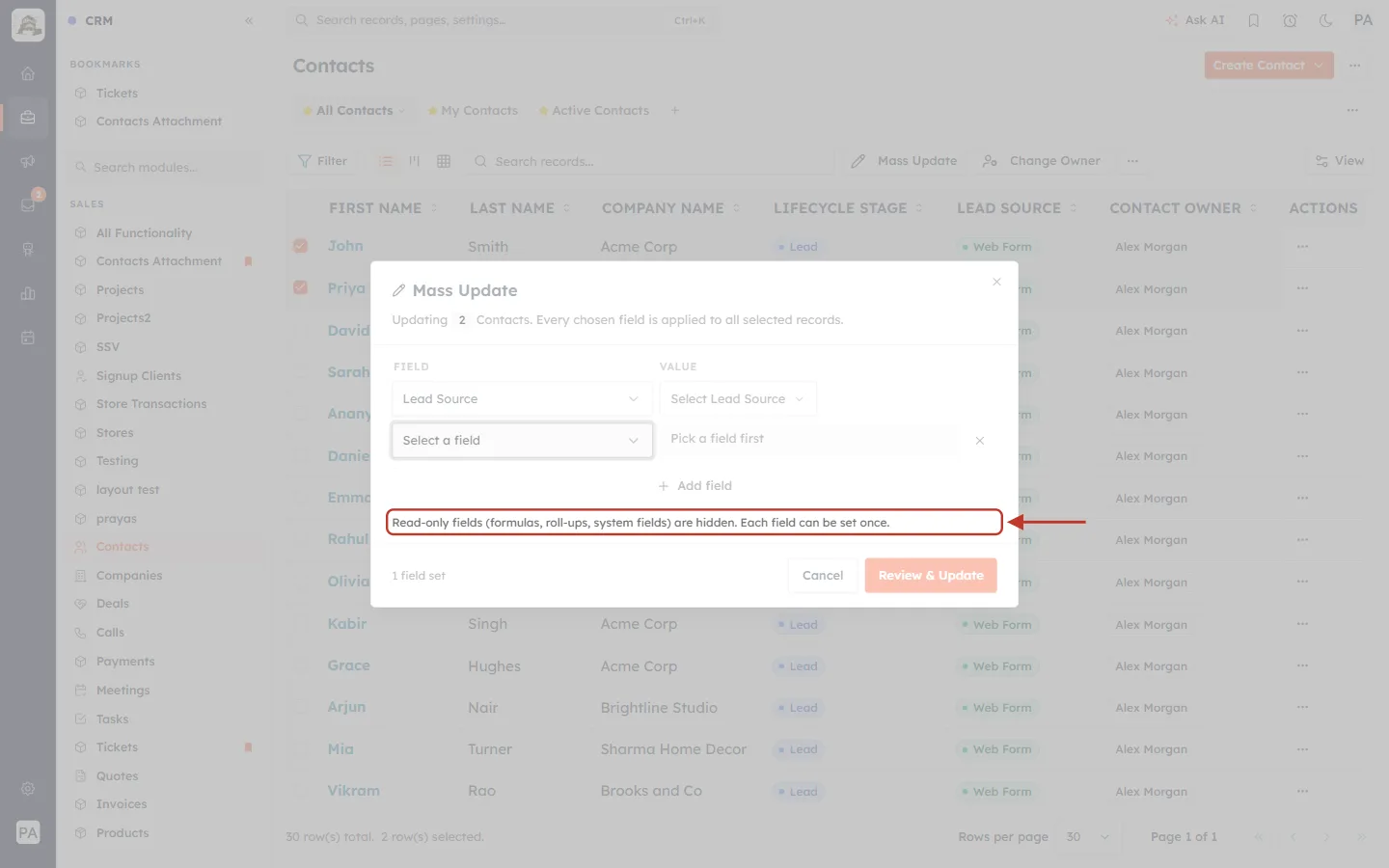Click Cancel in Mass Update dialog
This screenshot has width=1389, height=868.
coord(823,576)
